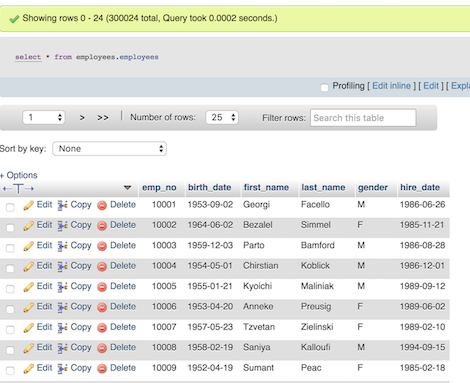Click the copy icon for employee Bezalel
The width and height of the screenshot is (470, 383).
62,226
